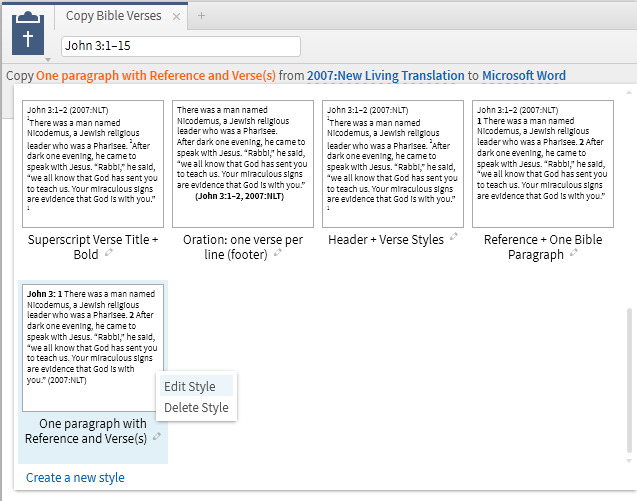Open the One paragraph with Reference and Verse(s) style selector
Viewport: 637px width, 501px height.
pos(156,76)
